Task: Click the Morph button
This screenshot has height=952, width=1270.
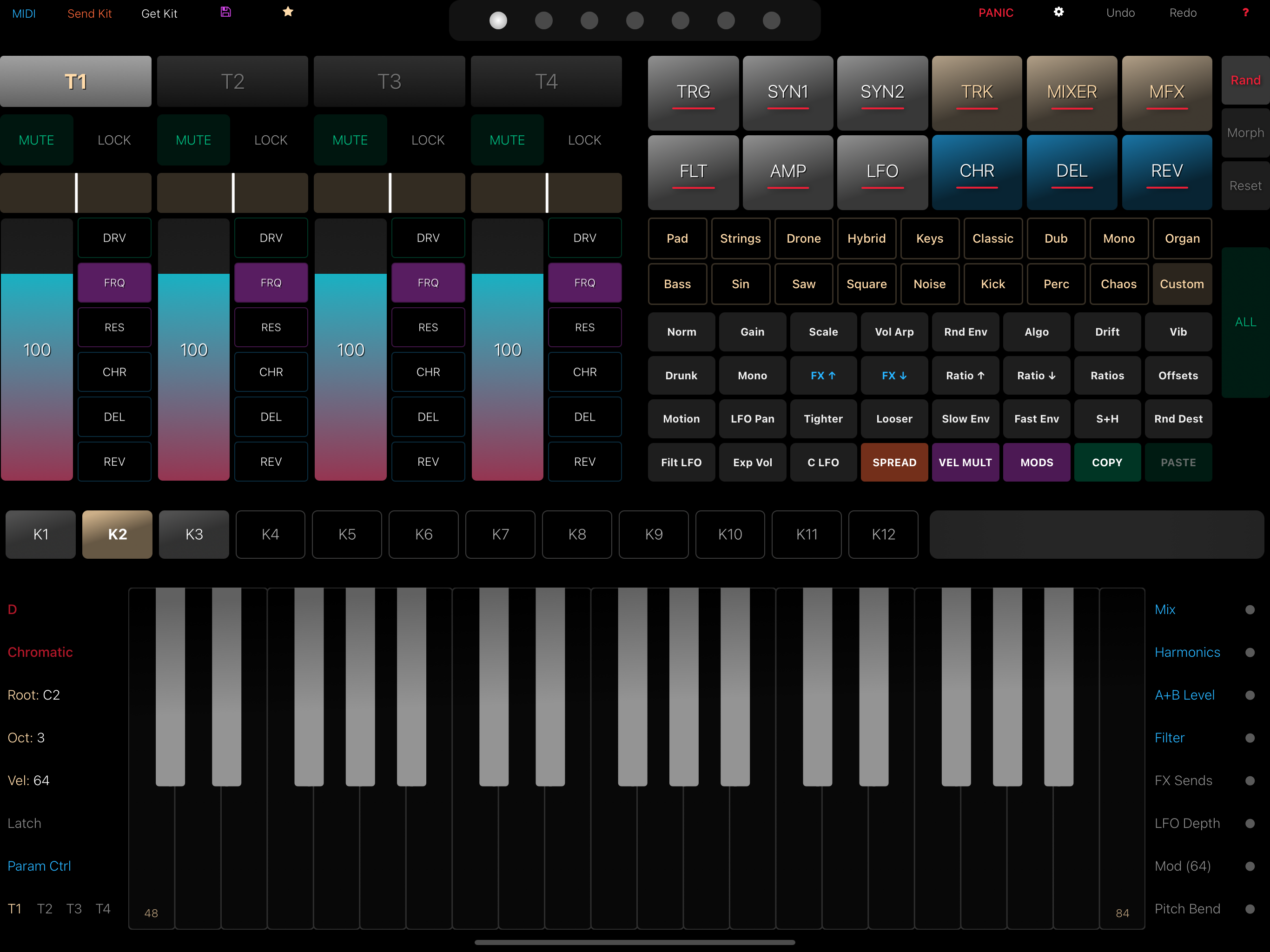Action: click(1246, 132)
